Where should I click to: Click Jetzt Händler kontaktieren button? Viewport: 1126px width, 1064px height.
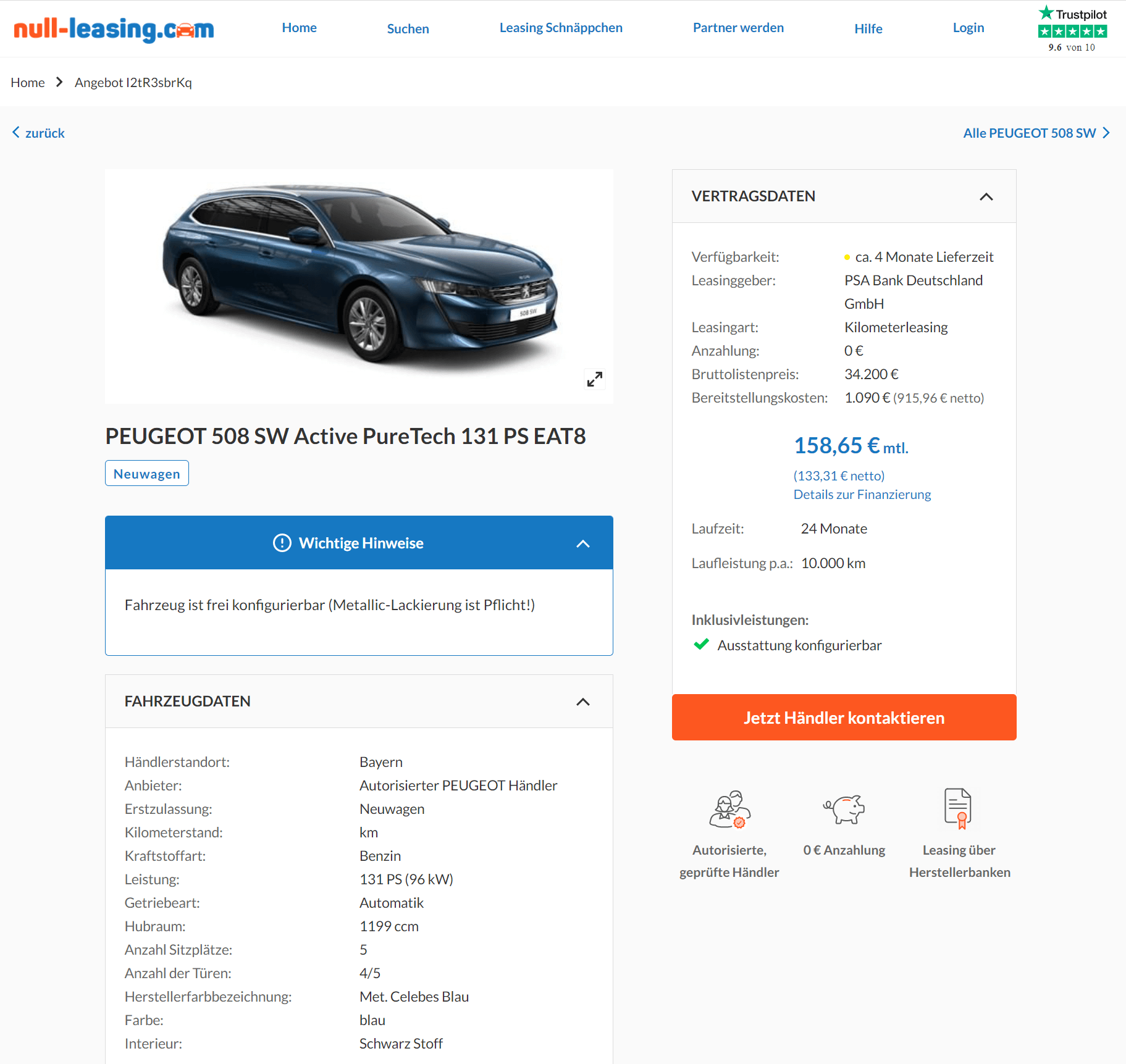pos(844,717)
